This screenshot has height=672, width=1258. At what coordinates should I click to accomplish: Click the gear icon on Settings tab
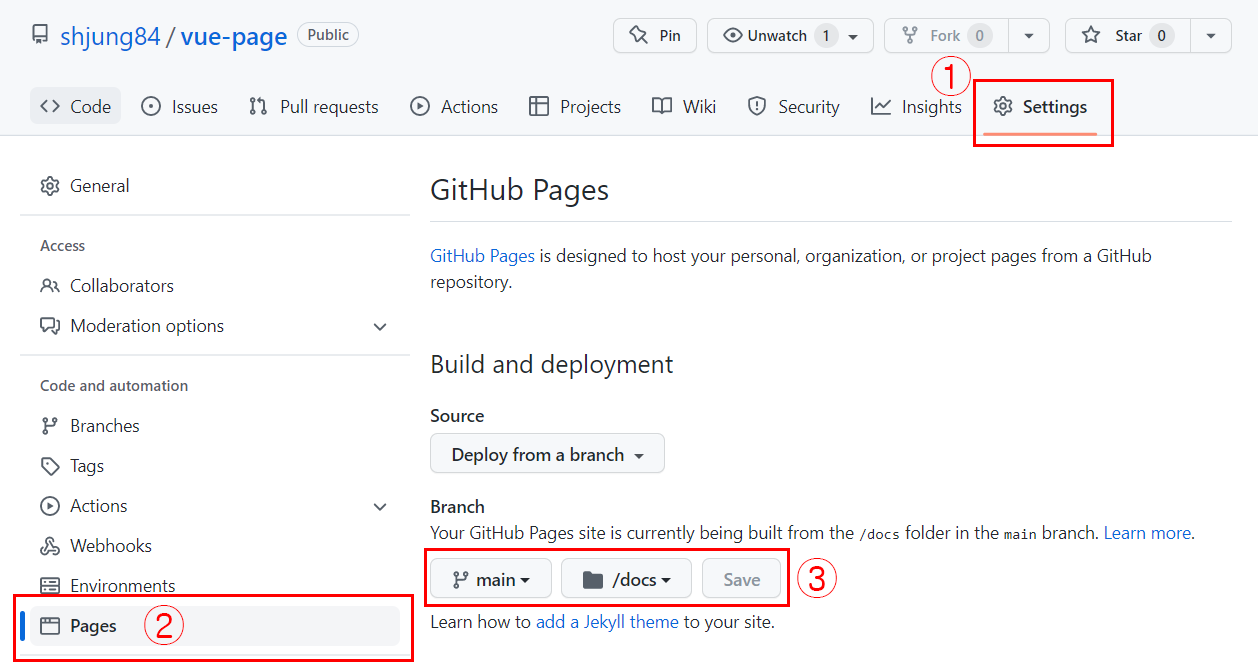point(1003,106)
